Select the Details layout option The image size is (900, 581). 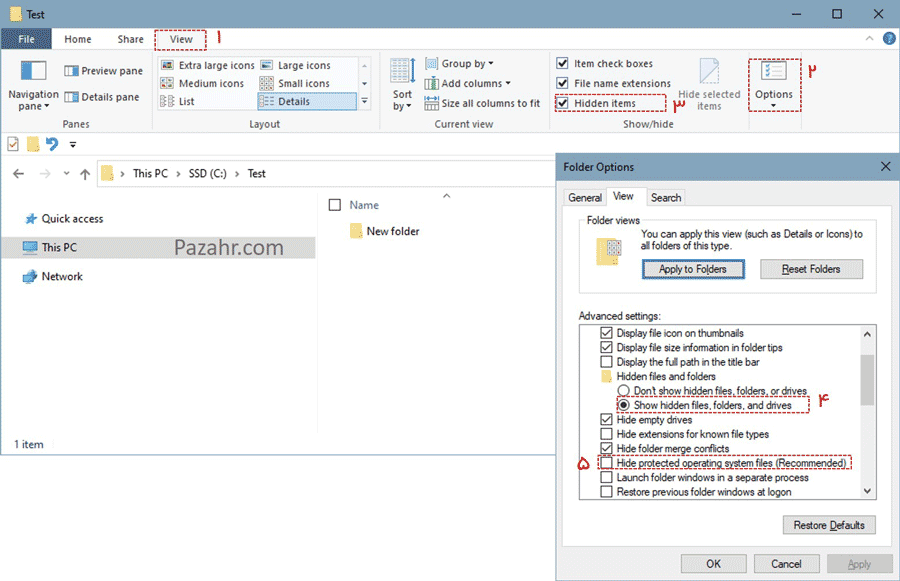click(x=307, y=102)
